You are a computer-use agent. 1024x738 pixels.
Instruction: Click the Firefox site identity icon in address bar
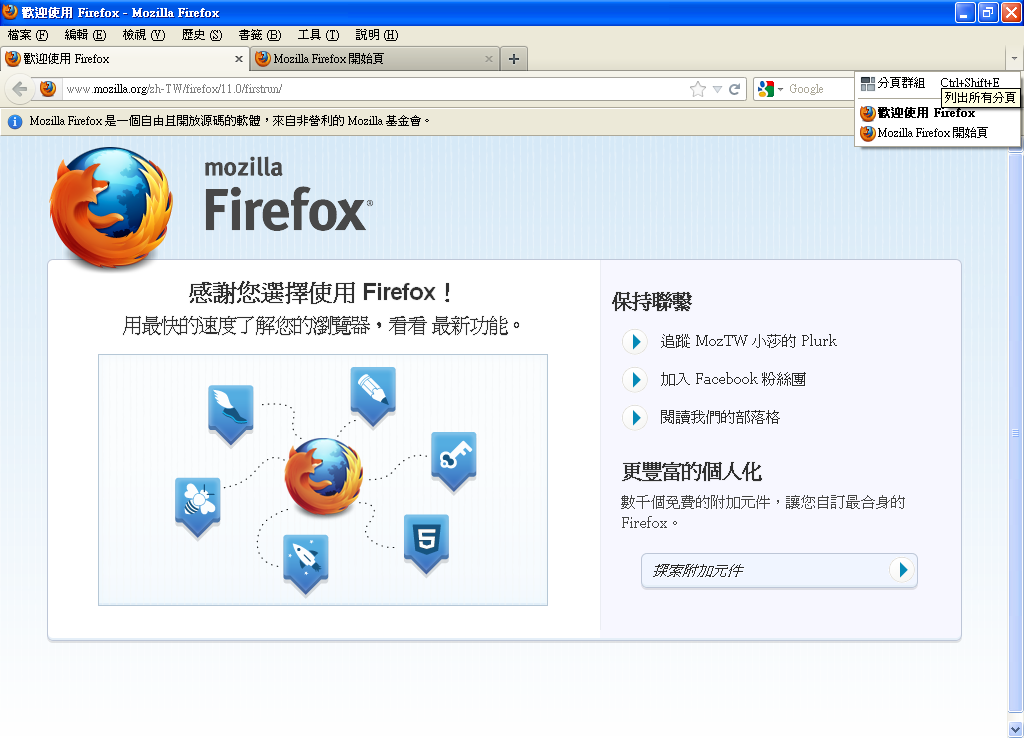[x=48, y=89]
